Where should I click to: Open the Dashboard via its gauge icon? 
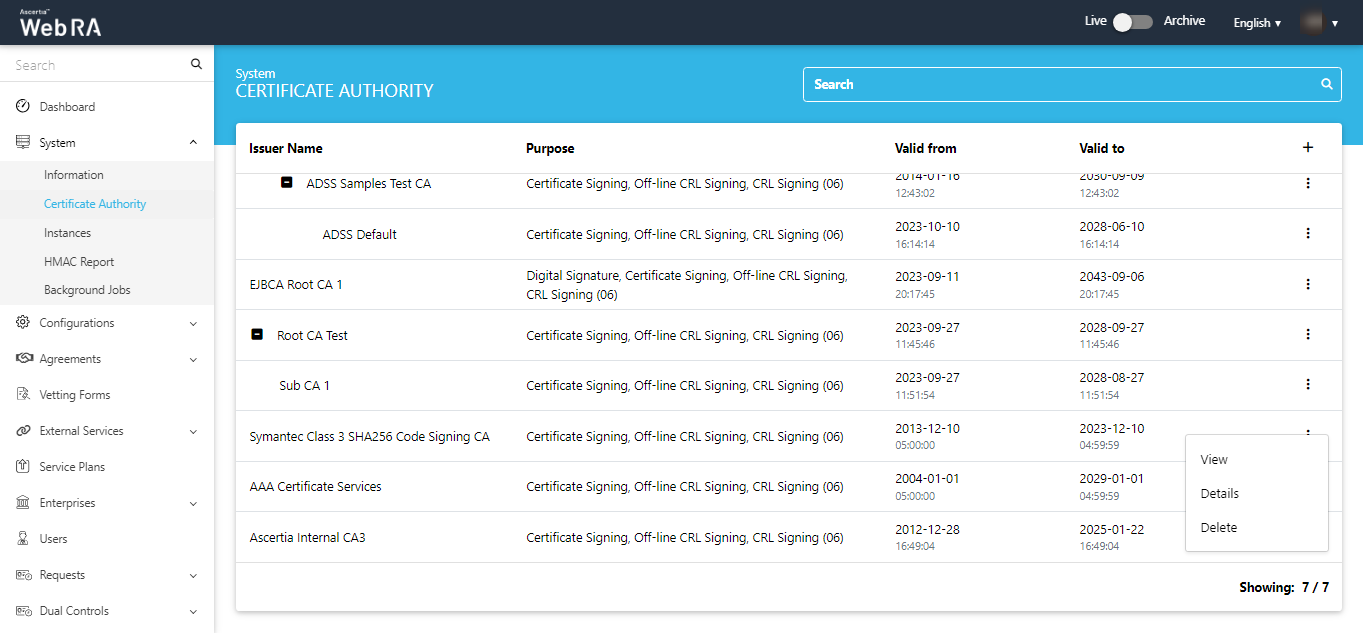pos(23,107)
